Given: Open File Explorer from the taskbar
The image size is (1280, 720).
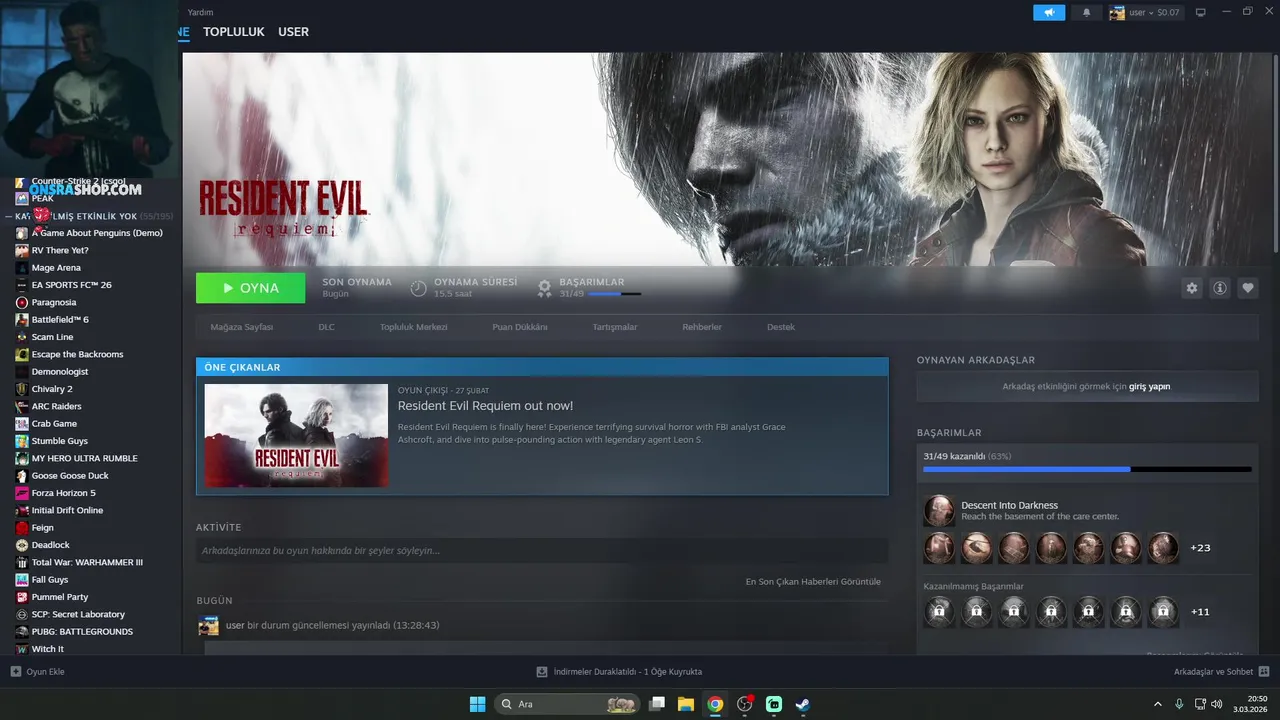Looking at the screenshot, I should click(x=686, y=704).
